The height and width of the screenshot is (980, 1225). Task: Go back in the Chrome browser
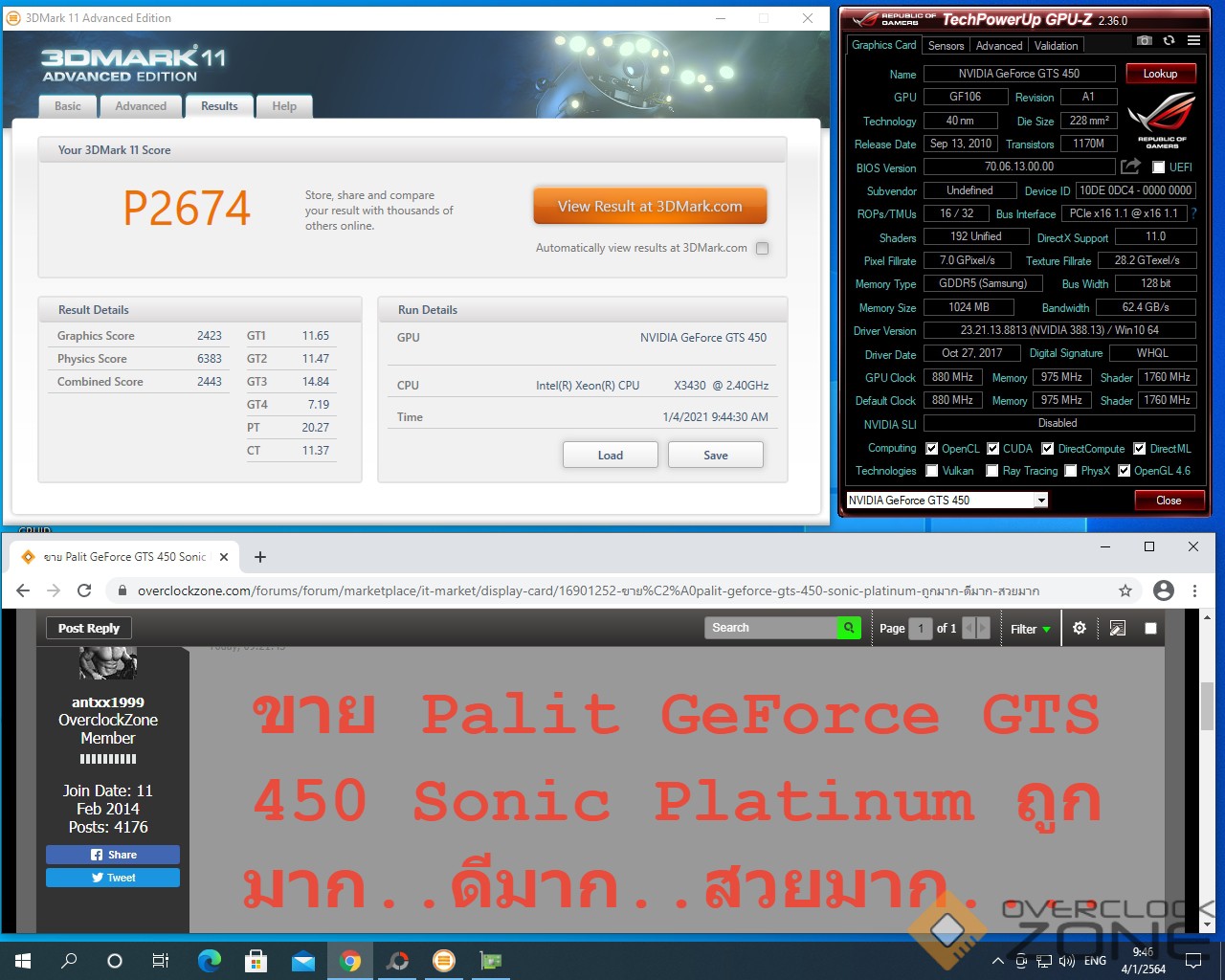click(23, 590)
